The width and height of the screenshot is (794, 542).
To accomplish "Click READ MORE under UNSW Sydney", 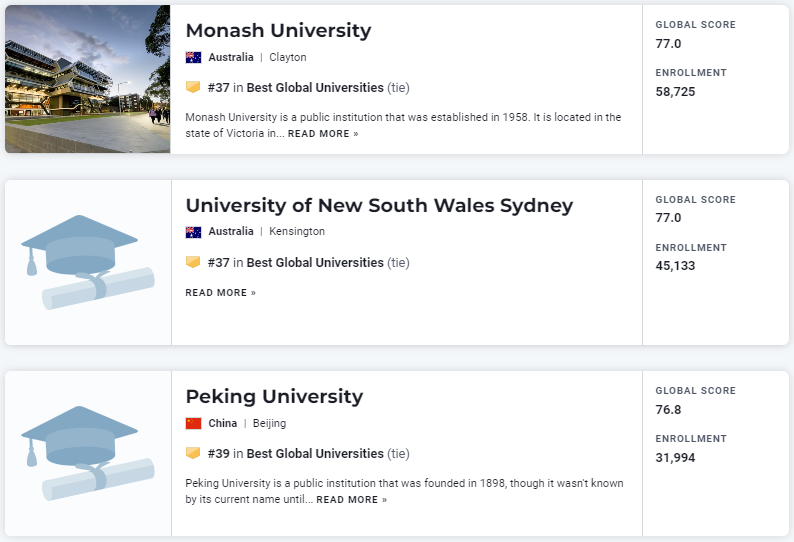I will coord(220,293).
